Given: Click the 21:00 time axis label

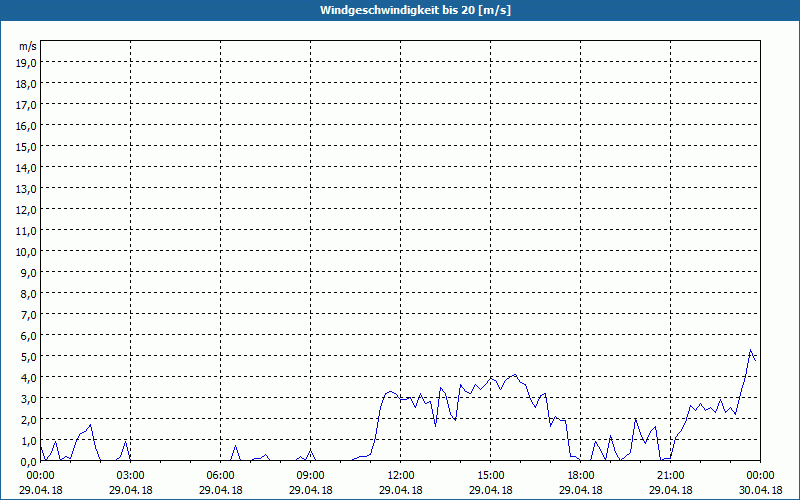Looking at the screenshot, I should [670, 476].
